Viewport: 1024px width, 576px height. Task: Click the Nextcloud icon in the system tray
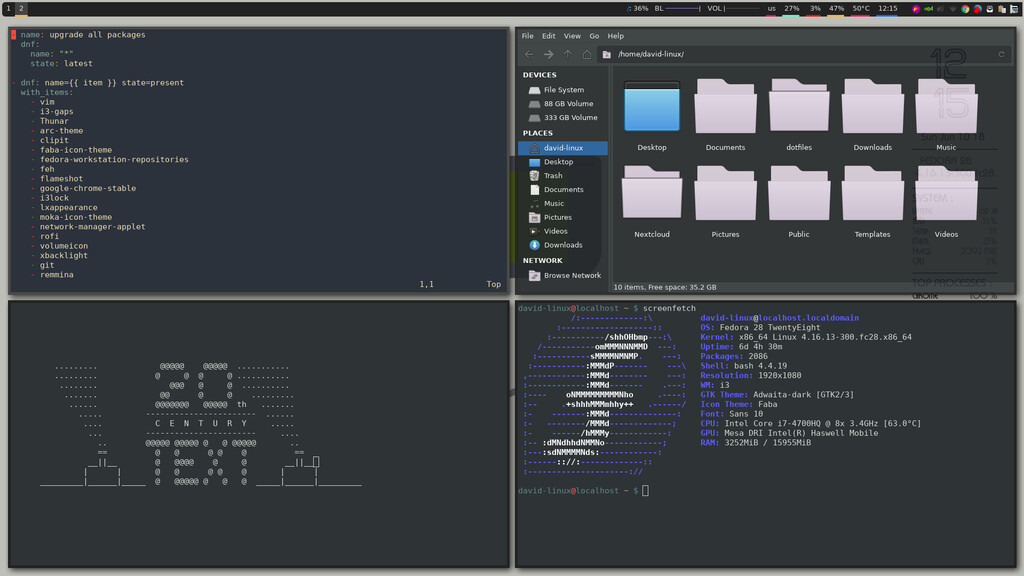point(977,8)
